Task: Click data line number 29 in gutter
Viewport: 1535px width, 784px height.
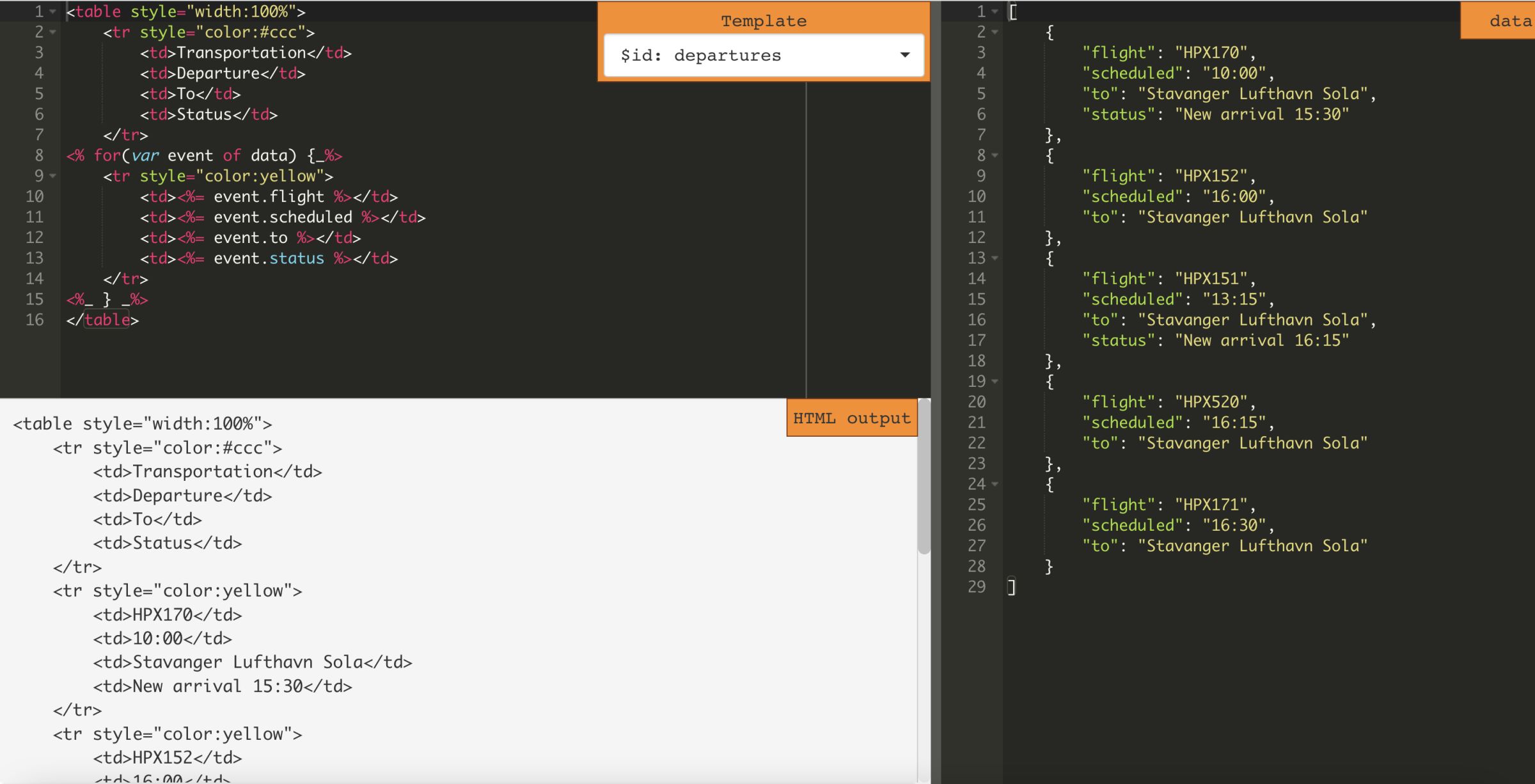Action: tap(977, 587)
